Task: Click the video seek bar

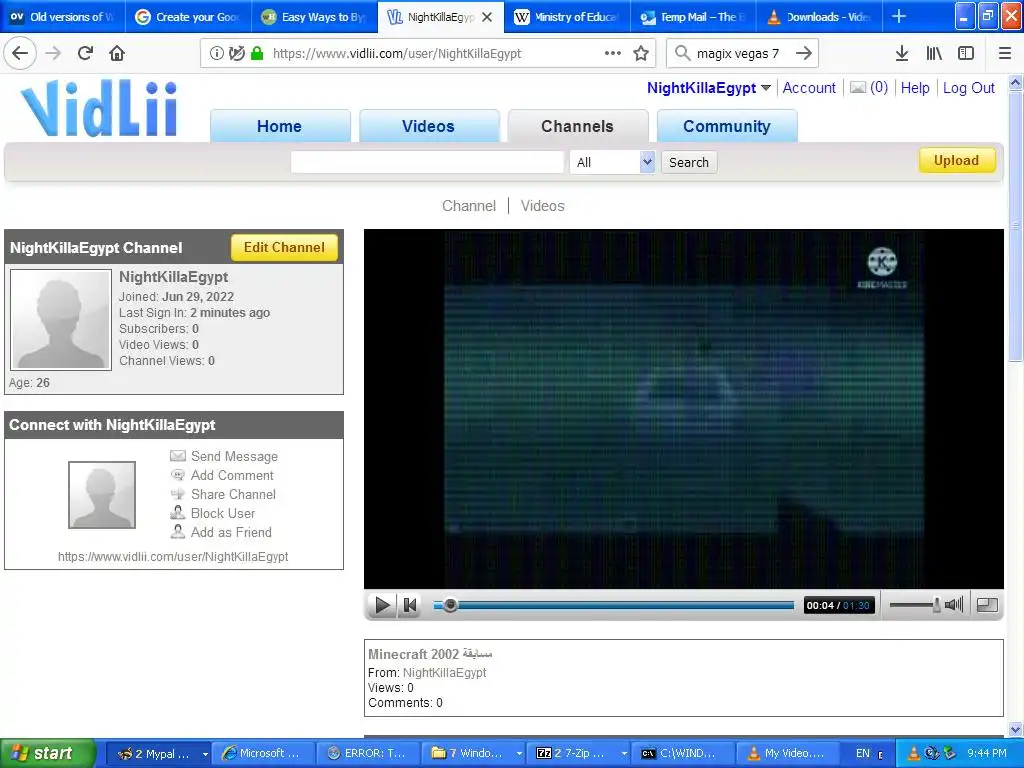Action: click(x=613, y=605)
